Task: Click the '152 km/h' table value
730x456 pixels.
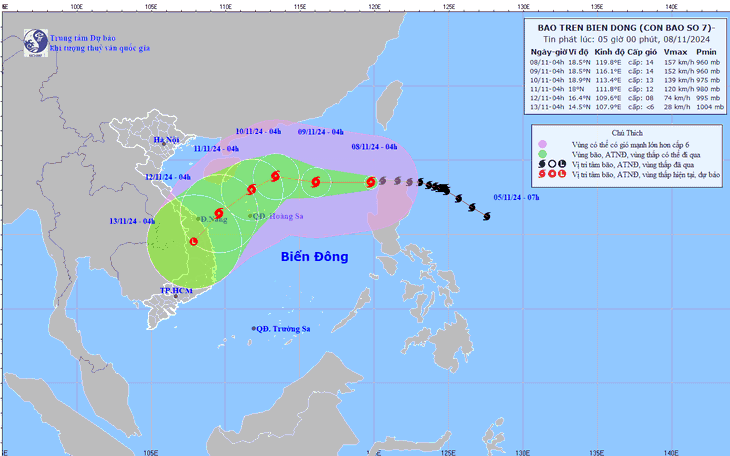Action: point(679,71)
